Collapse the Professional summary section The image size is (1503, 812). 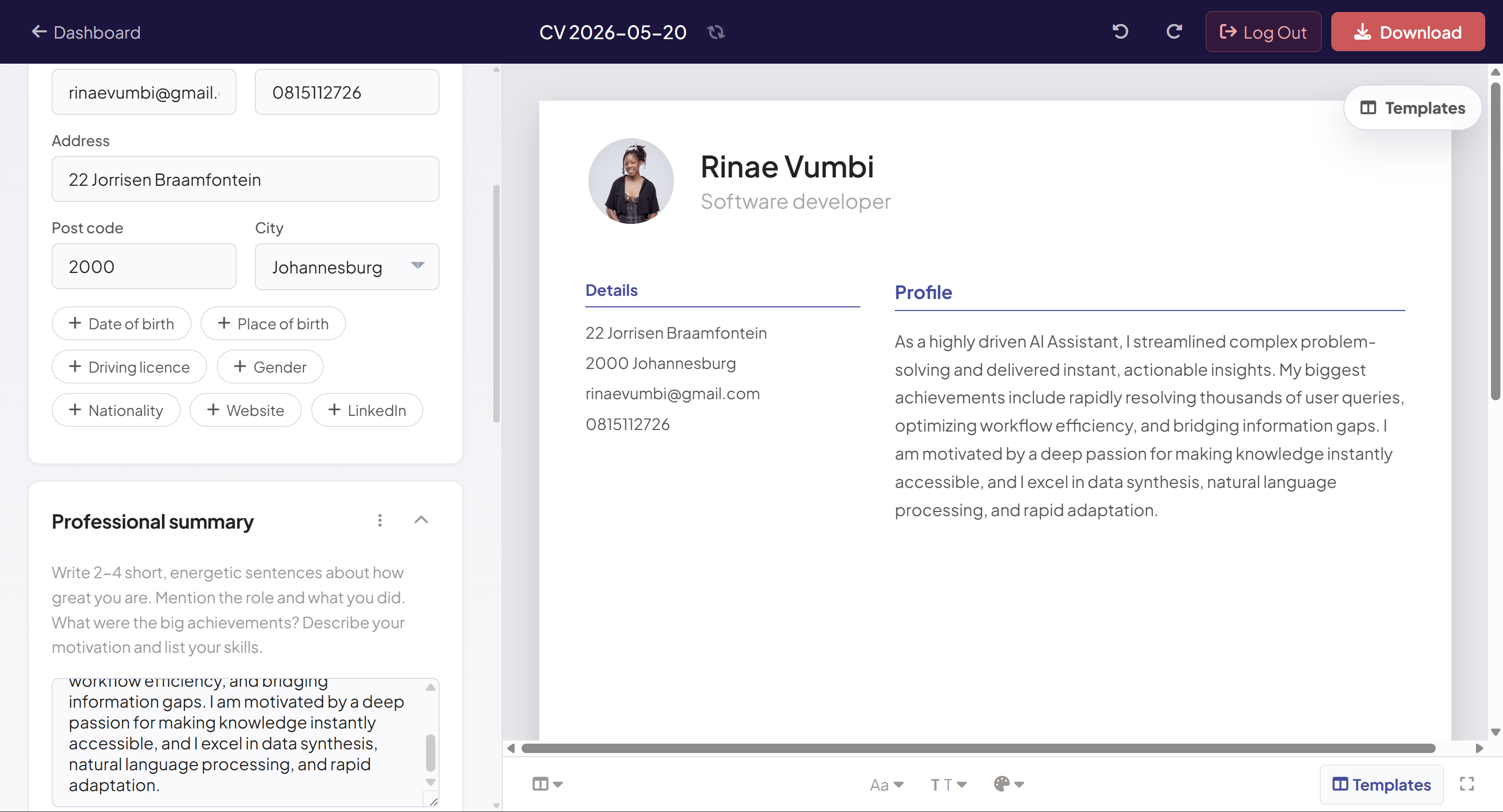pyautogui.click(x=421, y=520)
